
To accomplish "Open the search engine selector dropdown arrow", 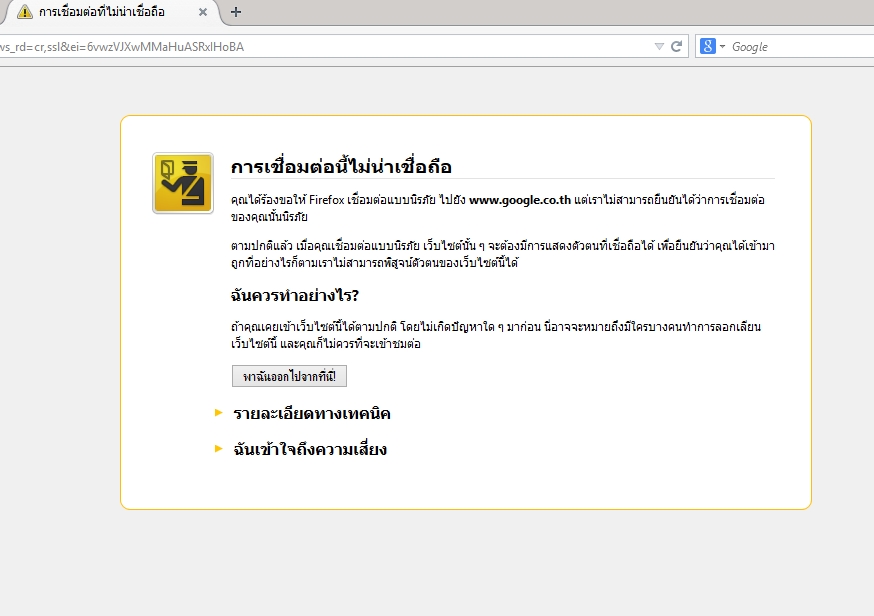I will click(722, 46).
